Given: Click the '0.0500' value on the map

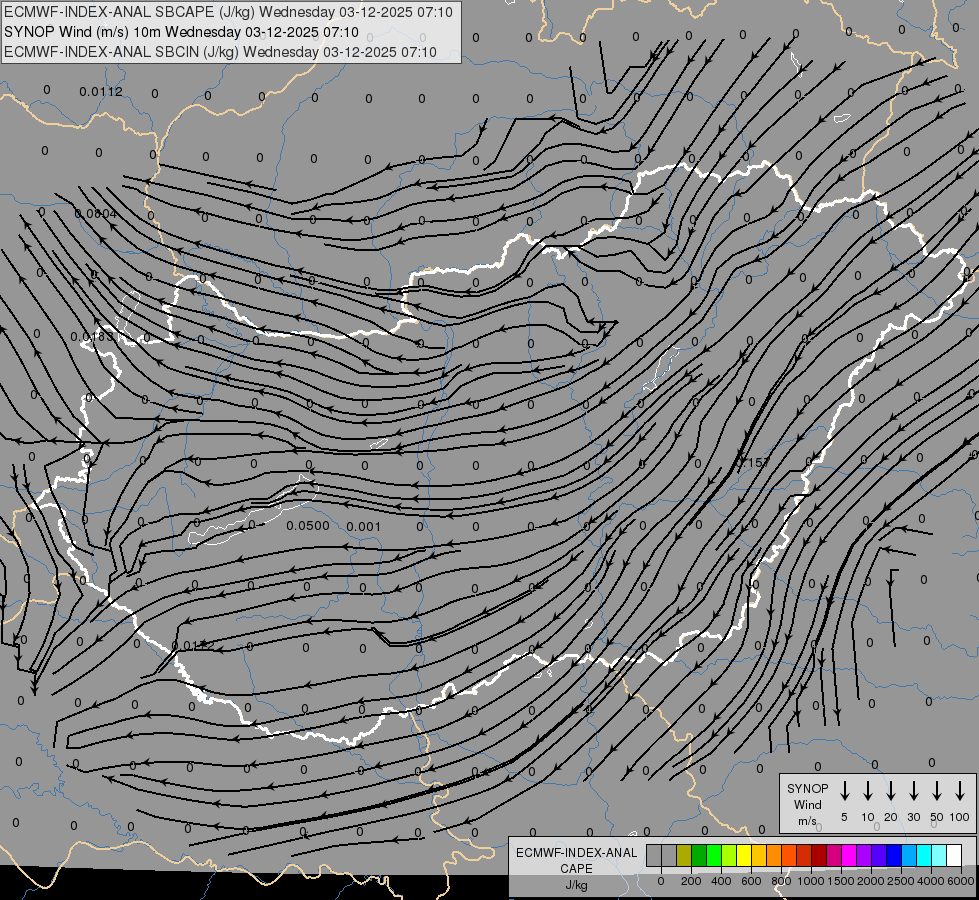Looking at the screenshot, I should coord(308,526).
